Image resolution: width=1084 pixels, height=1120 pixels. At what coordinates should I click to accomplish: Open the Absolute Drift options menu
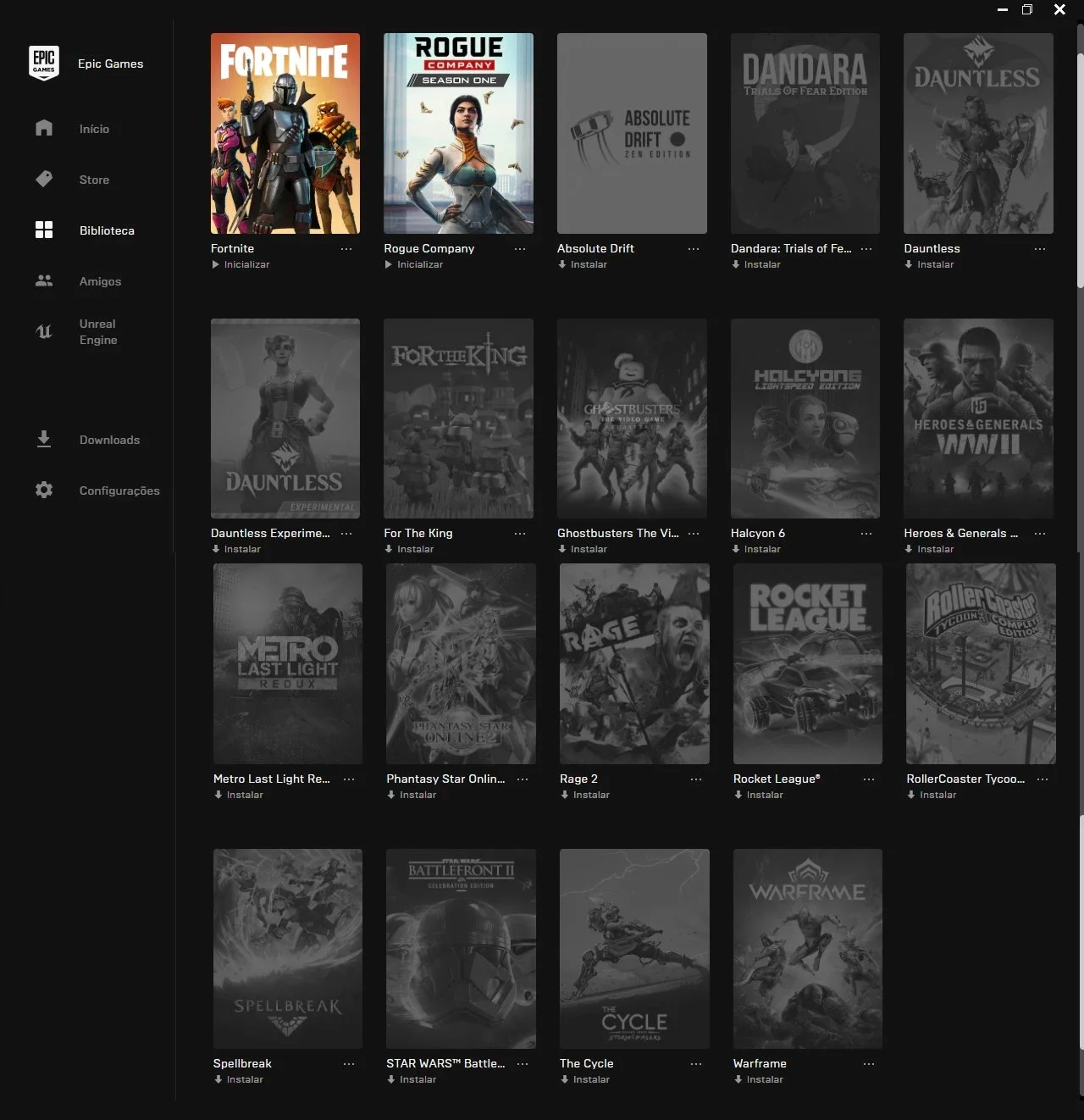point(694,248)
